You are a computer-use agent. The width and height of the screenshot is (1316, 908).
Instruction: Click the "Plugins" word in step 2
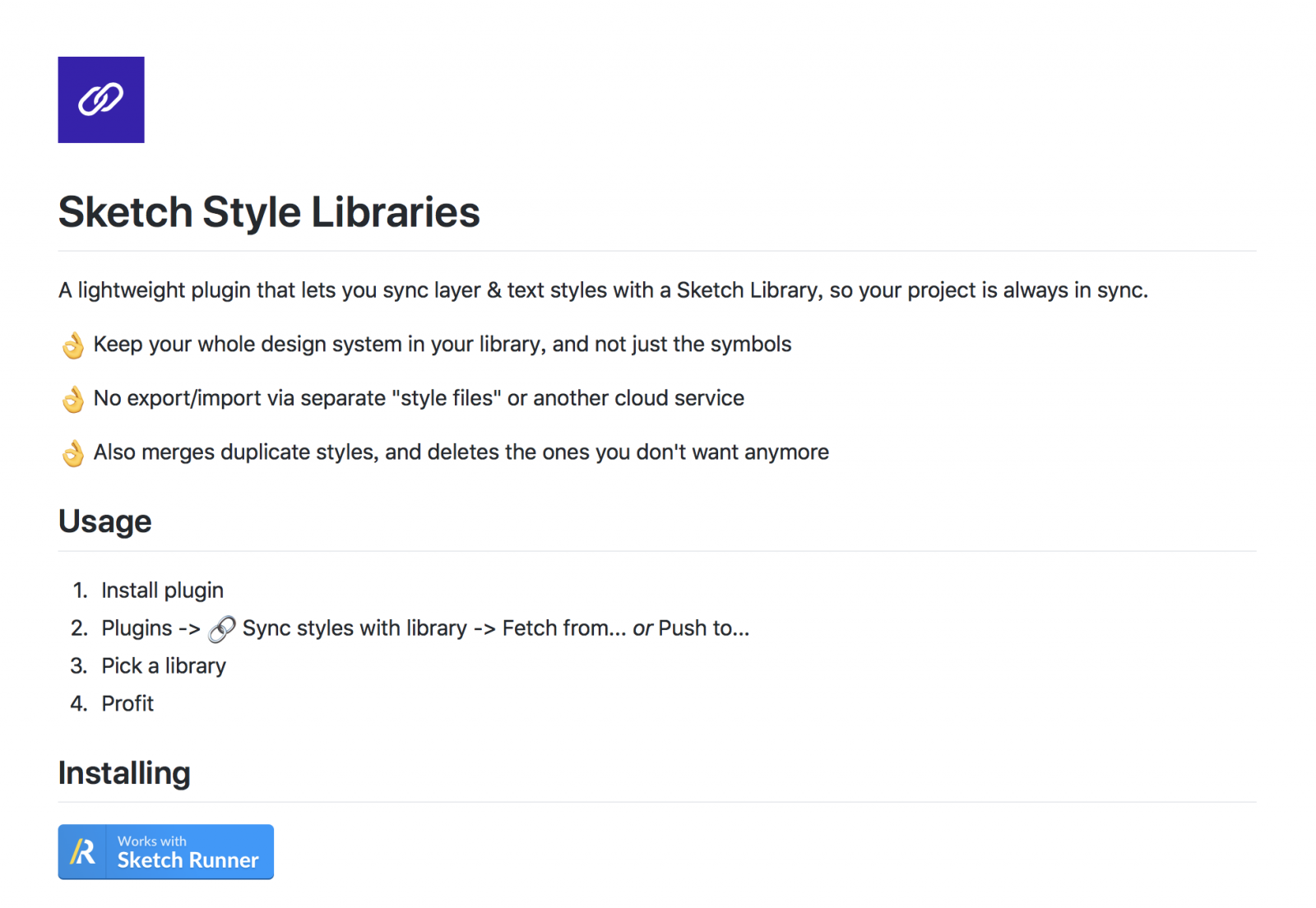[137, 628]
